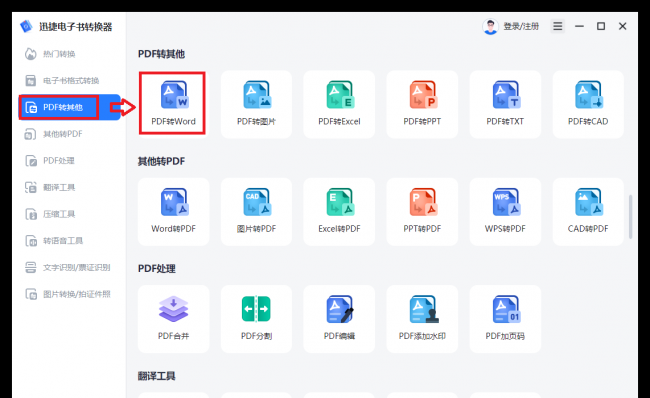Open the PDF合并 merge tool
The height and width of the screenshot is (398, 650).
(173, 319)
